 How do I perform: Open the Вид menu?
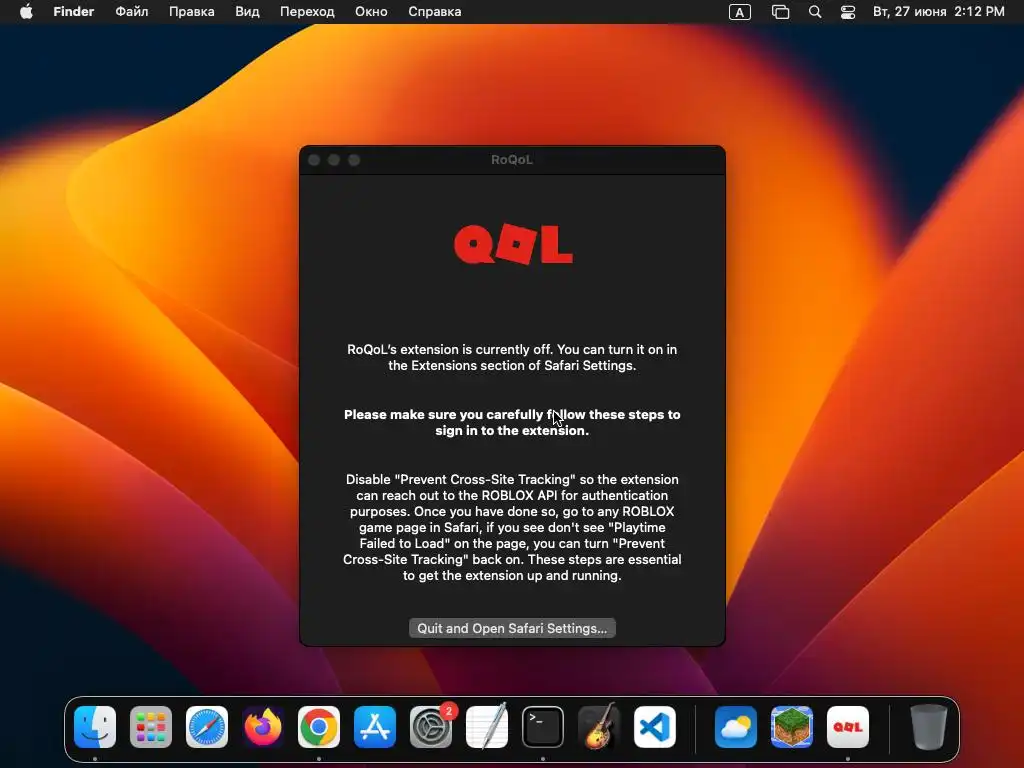pos(247,12)
